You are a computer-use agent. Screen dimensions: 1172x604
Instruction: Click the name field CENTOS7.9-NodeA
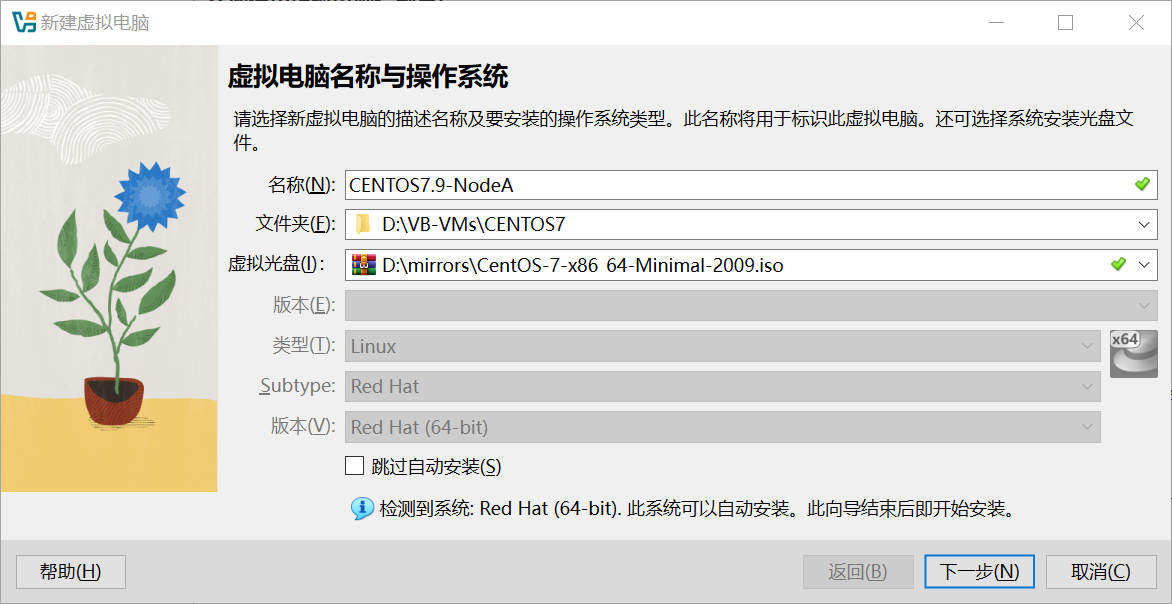(x=751, y=185)
